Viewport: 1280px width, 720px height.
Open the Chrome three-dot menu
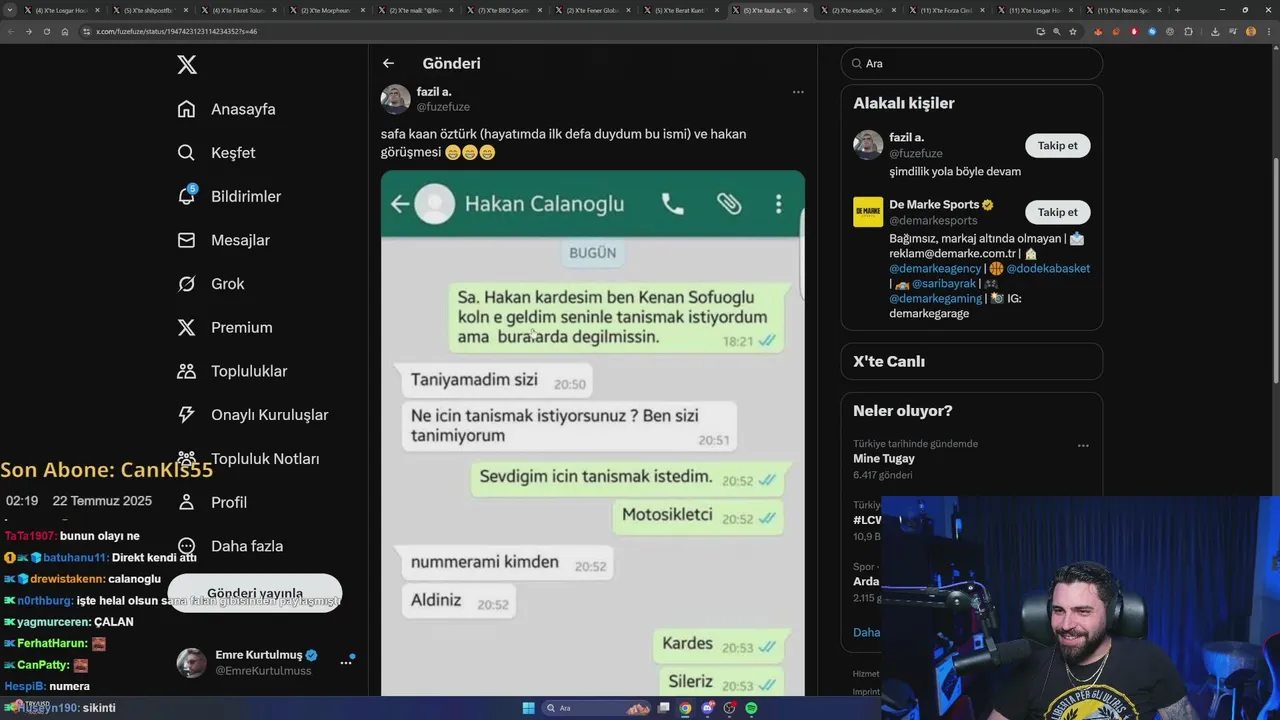(x=1267, y=31)
